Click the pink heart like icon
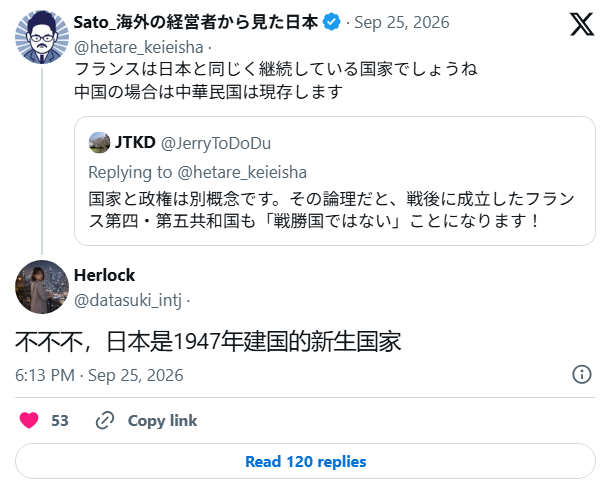 tap(29, 420)
